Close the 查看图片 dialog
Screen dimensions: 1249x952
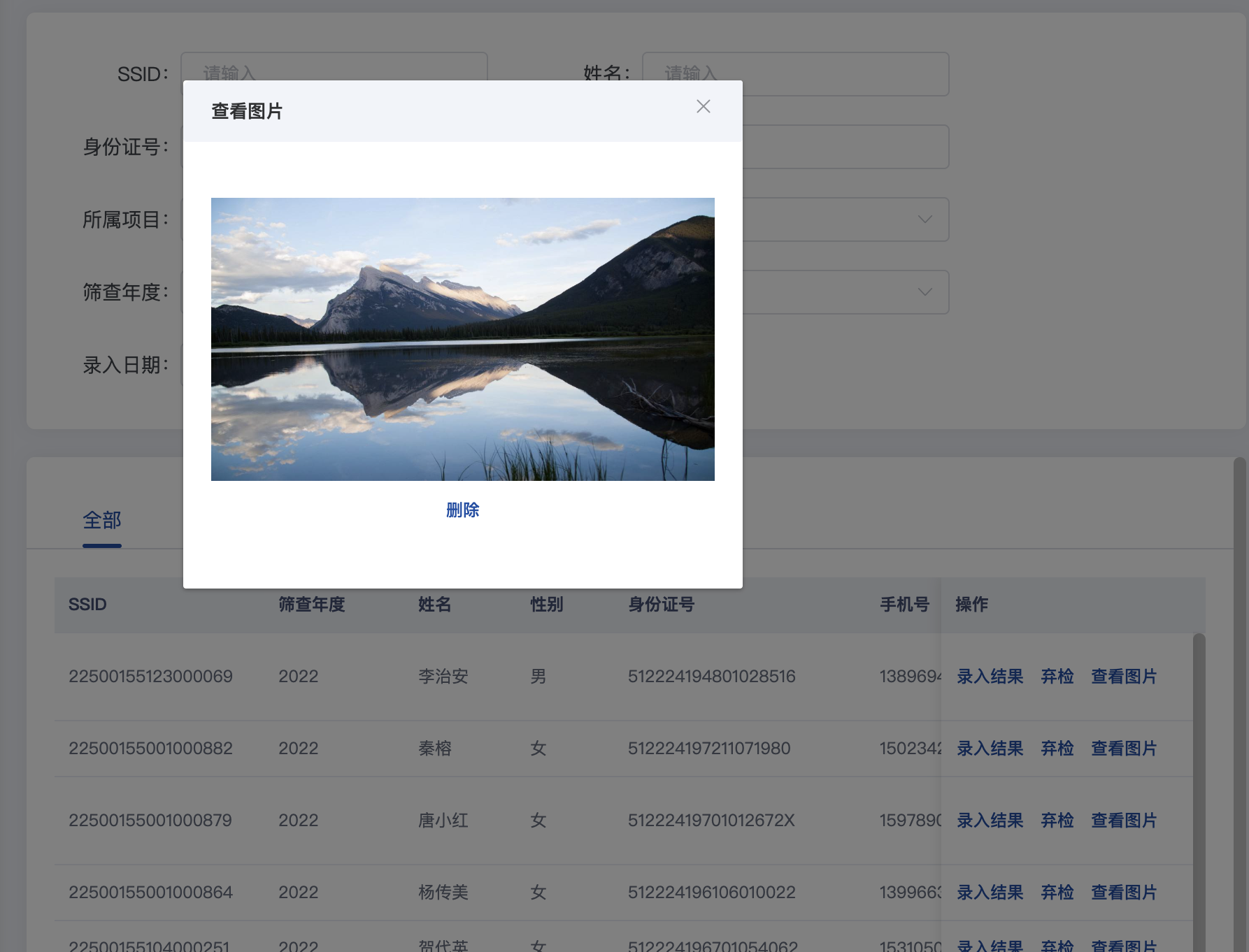coord(704,106)
